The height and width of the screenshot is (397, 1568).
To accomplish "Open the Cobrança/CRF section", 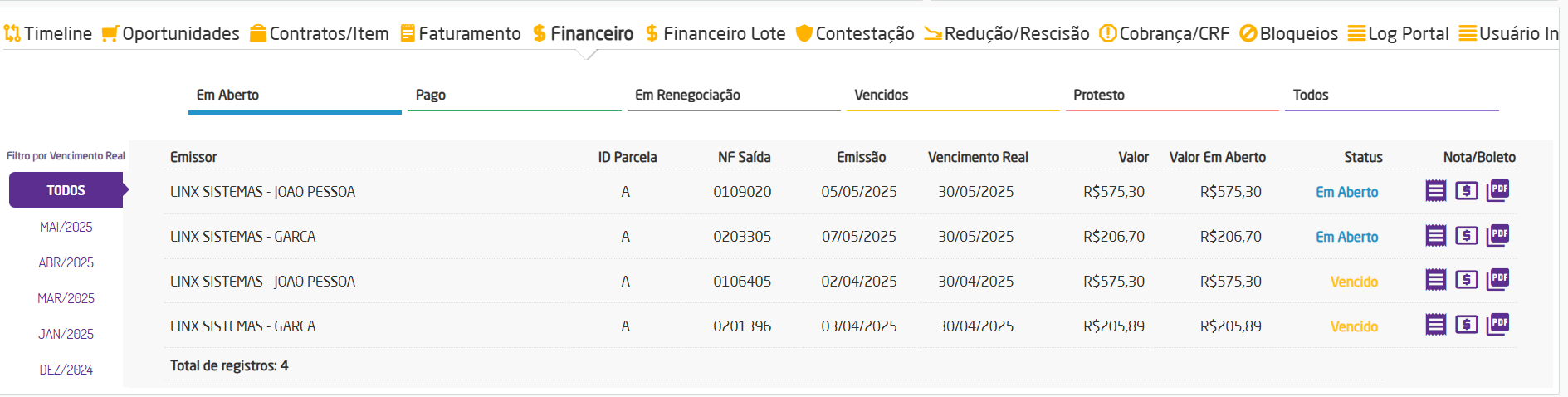I will point(1165,33).
